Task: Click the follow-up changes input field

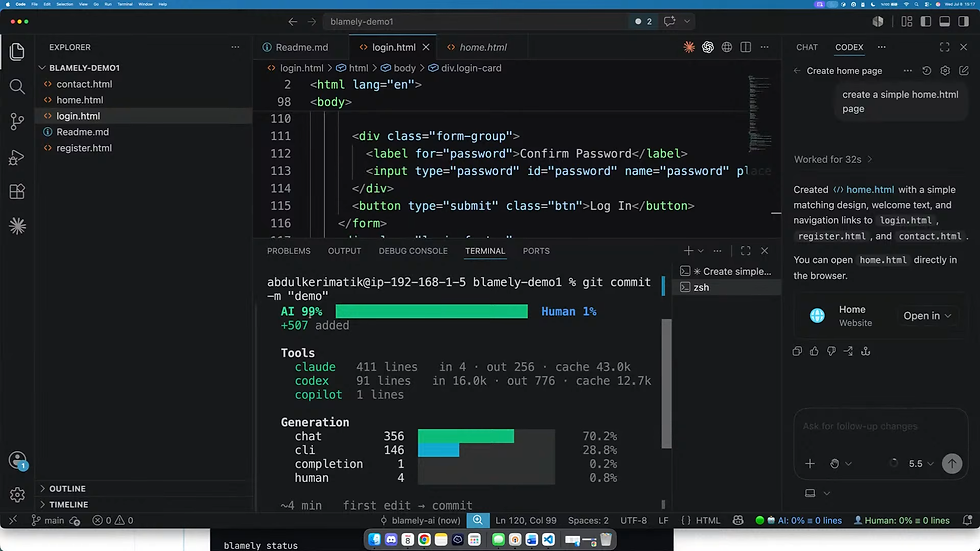Action: (880, 426)
